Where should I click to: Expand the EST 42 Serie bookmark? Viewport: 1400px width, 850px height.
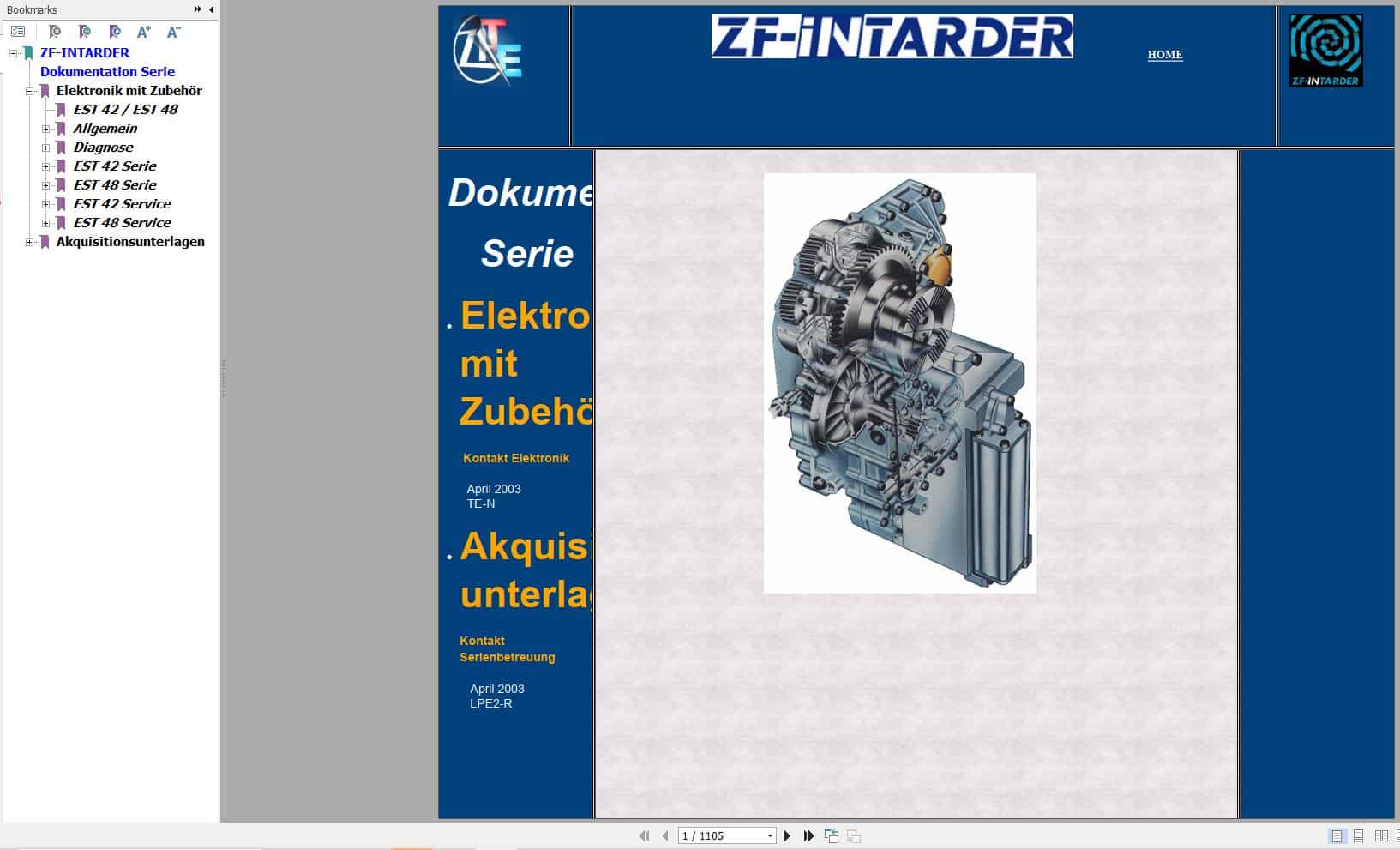(x=46, y=166)
